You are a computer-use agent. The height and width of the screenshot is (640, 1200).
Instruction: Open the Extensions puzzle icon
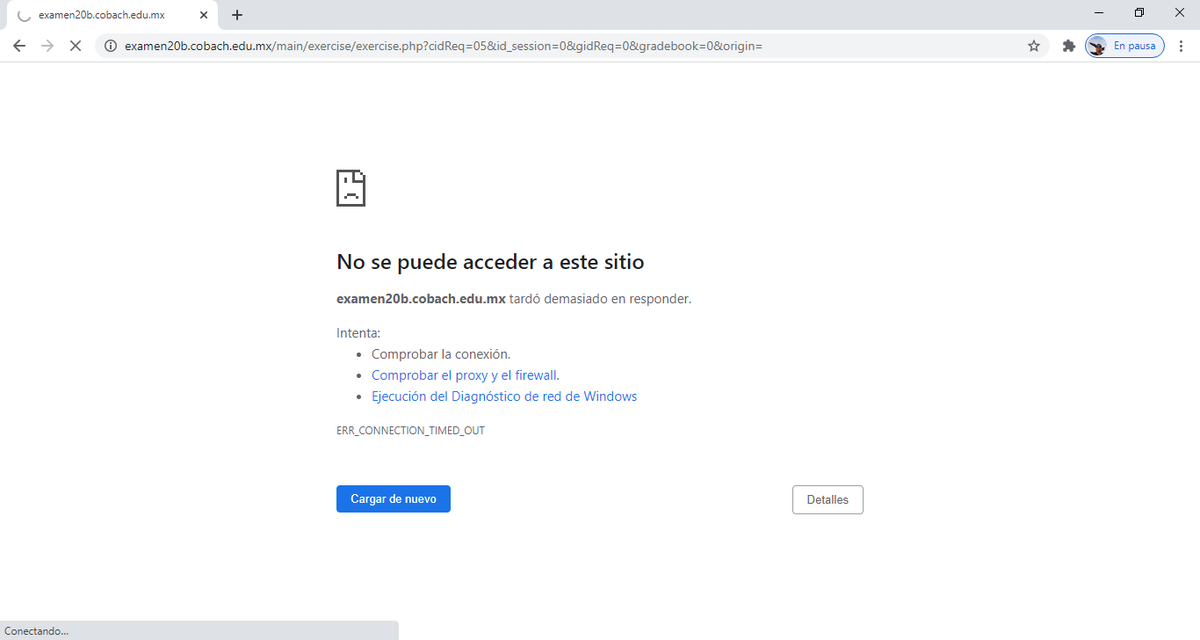[1068, 46]
